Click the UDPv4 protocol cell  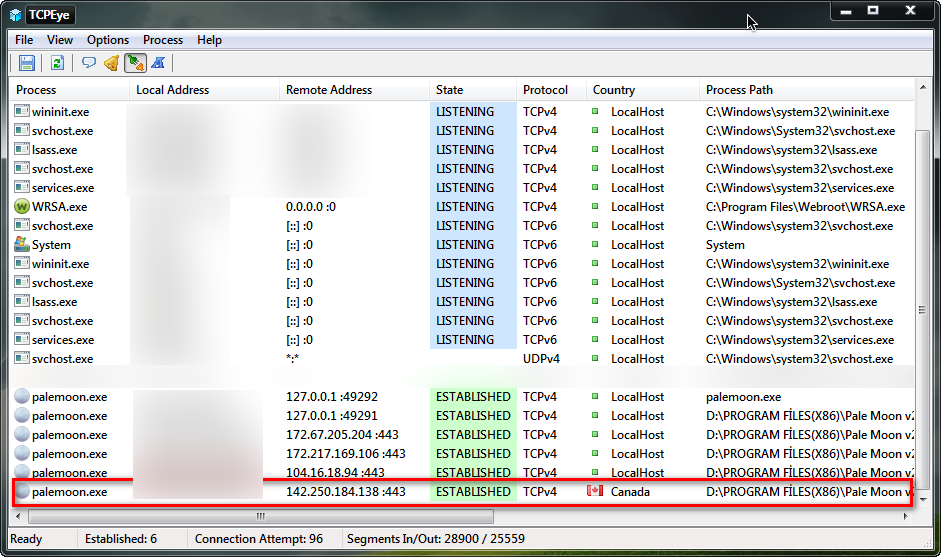541,358
